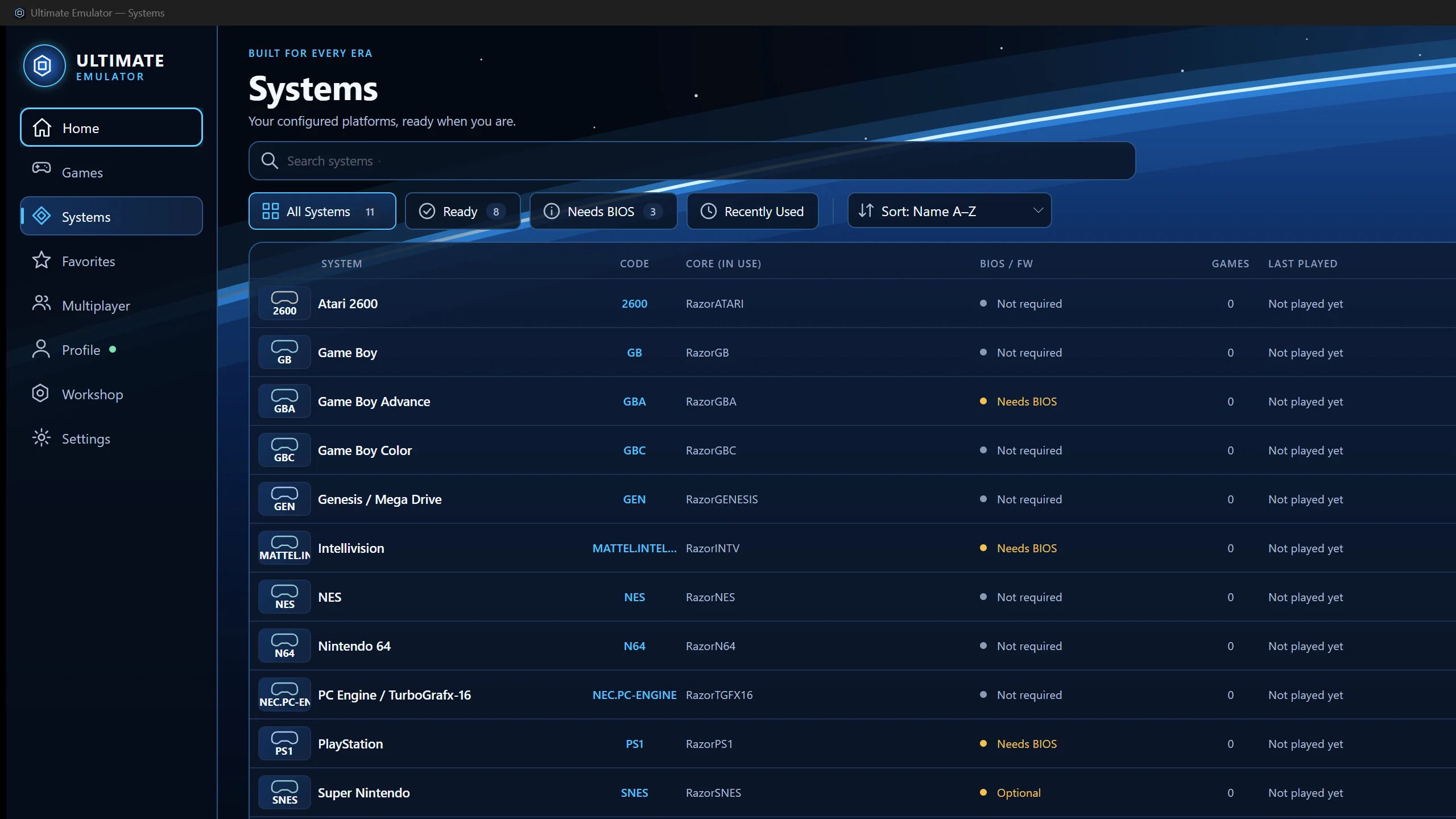Click the Genesis GEN icon
The image size is (1456, 819).
284,499
